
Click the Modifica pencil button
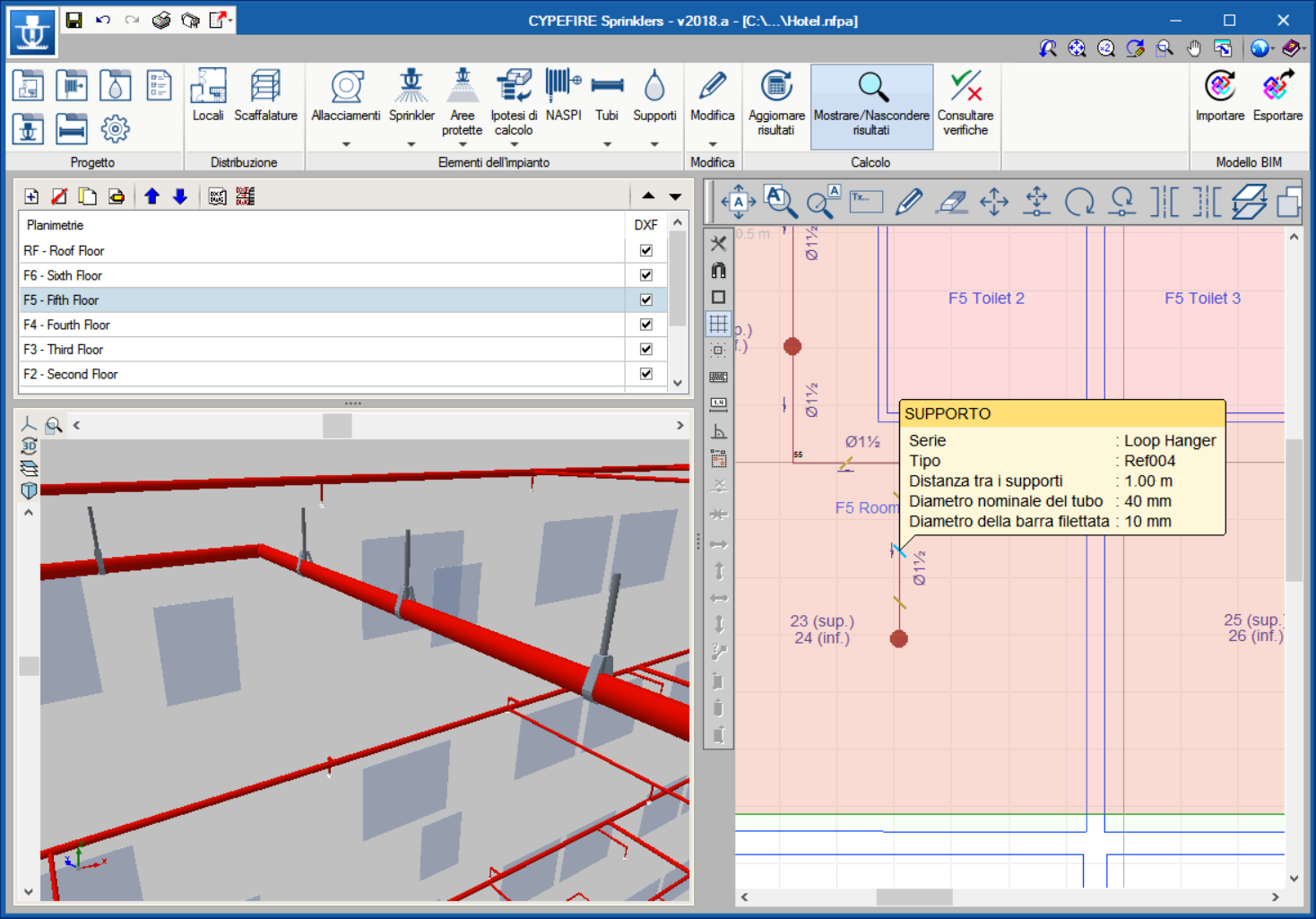(713, 95)
